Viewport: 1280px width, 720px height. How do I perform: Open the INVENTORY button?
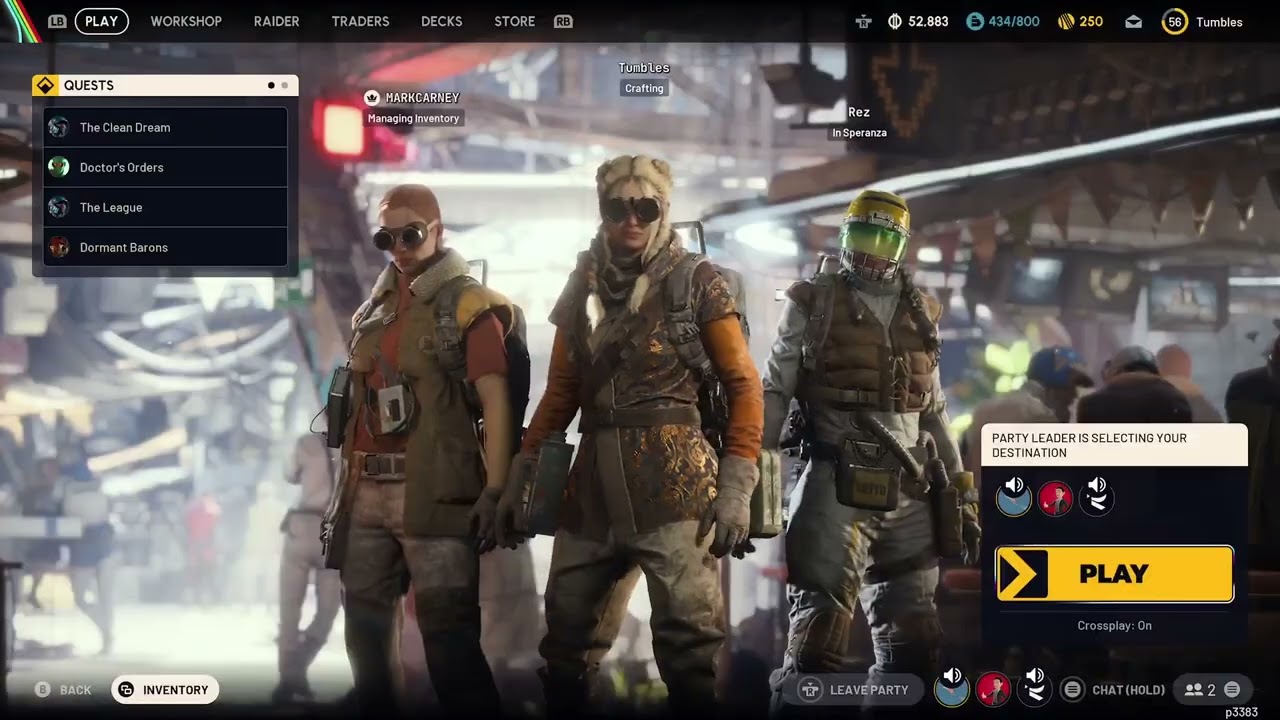pos(165,689)
